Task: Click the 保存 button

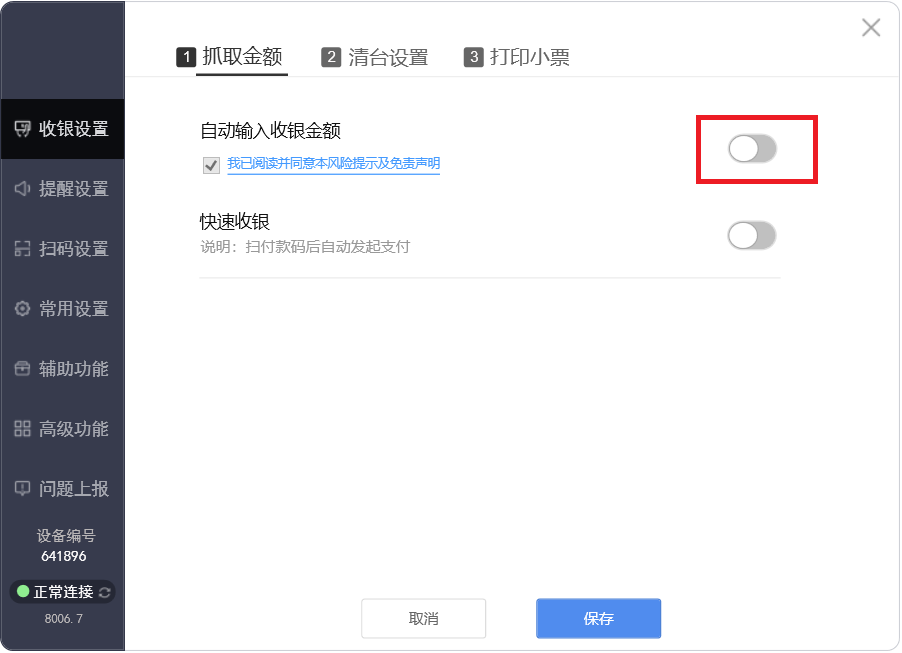Action: (598, 619)
